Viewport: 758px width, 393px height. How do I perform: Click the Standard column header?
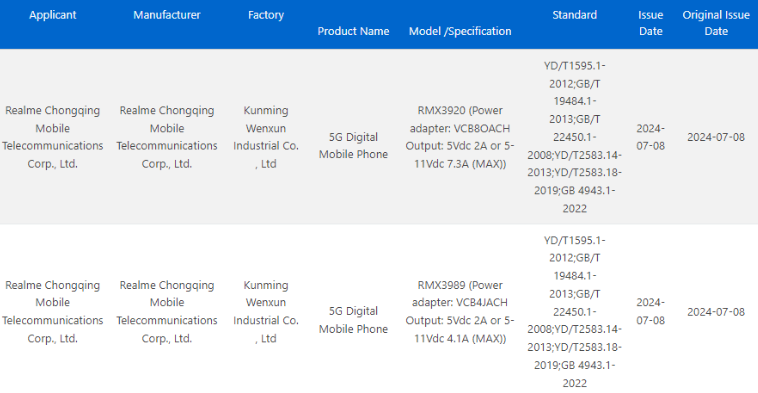[574, 15]
